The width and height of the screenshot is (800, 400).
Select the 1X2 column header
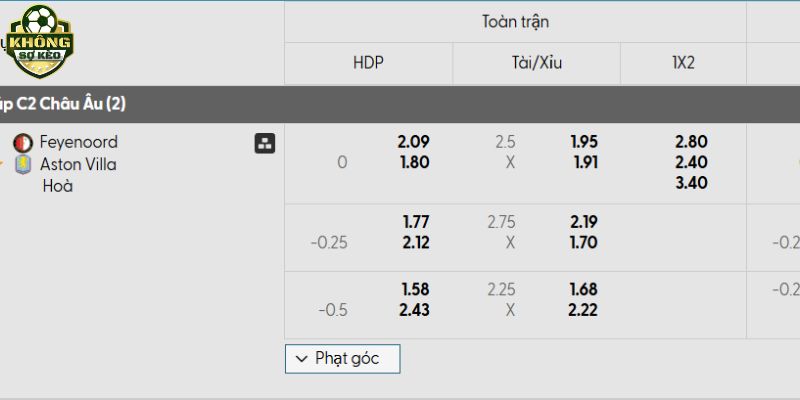(x=684, y=63)
